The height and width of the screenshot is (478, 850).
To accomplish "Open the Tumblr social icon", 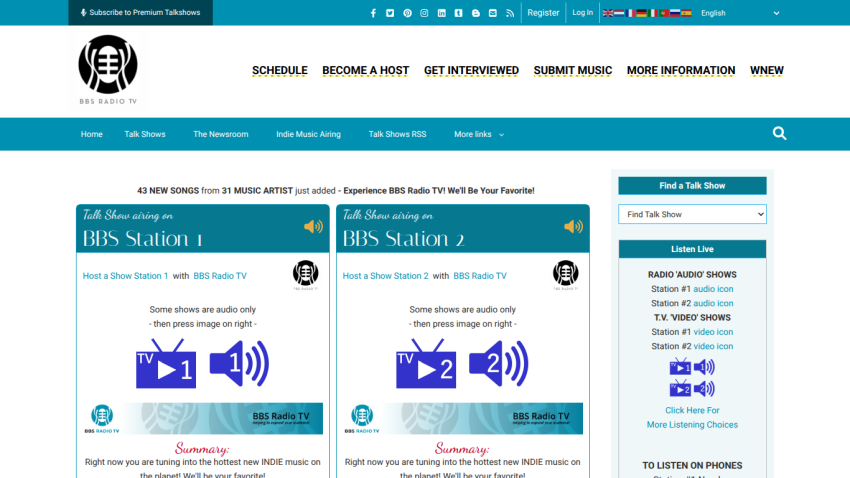I will point(459,13).
